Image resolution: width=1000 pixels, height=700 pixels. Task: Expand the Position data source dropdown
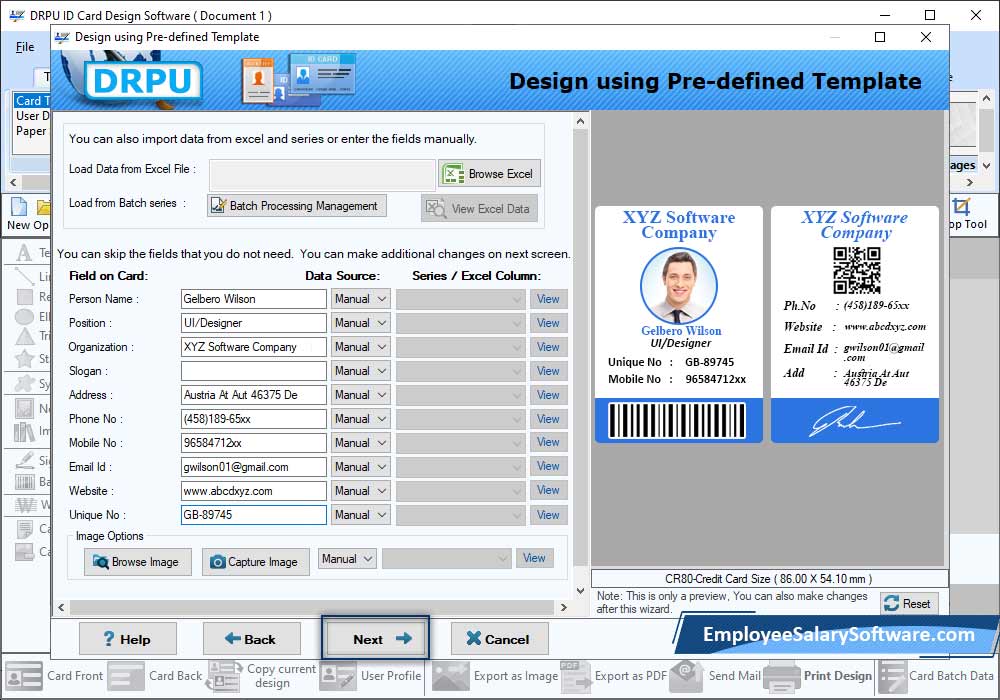[360, 323]
